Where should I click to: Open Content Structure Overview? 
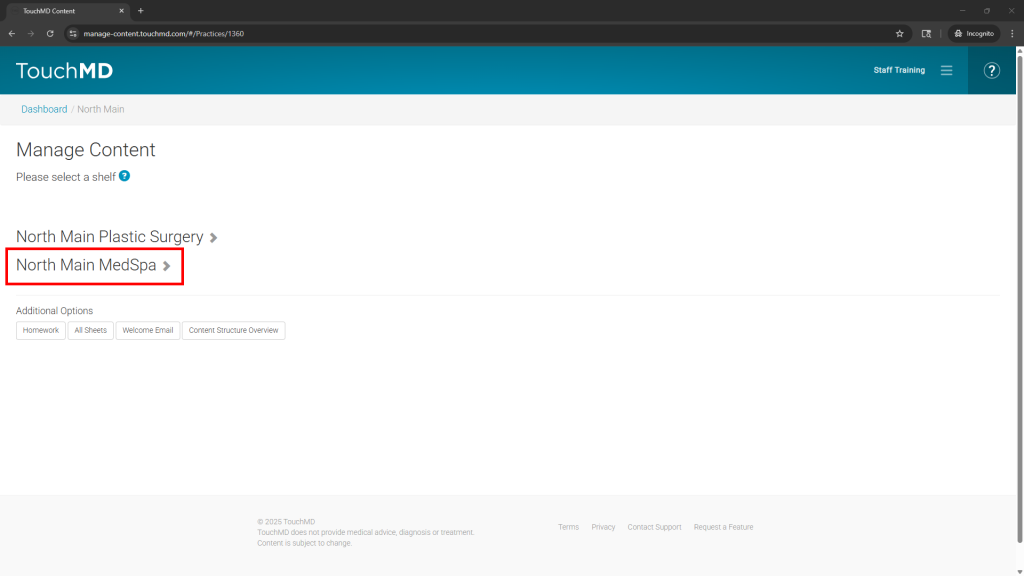coord(233,330)
